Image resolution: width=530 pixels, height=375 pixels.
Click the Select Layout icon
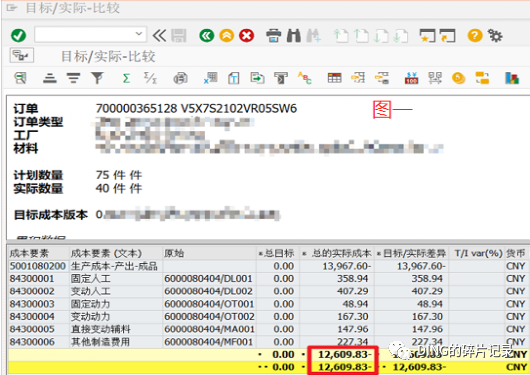[358, 78]
